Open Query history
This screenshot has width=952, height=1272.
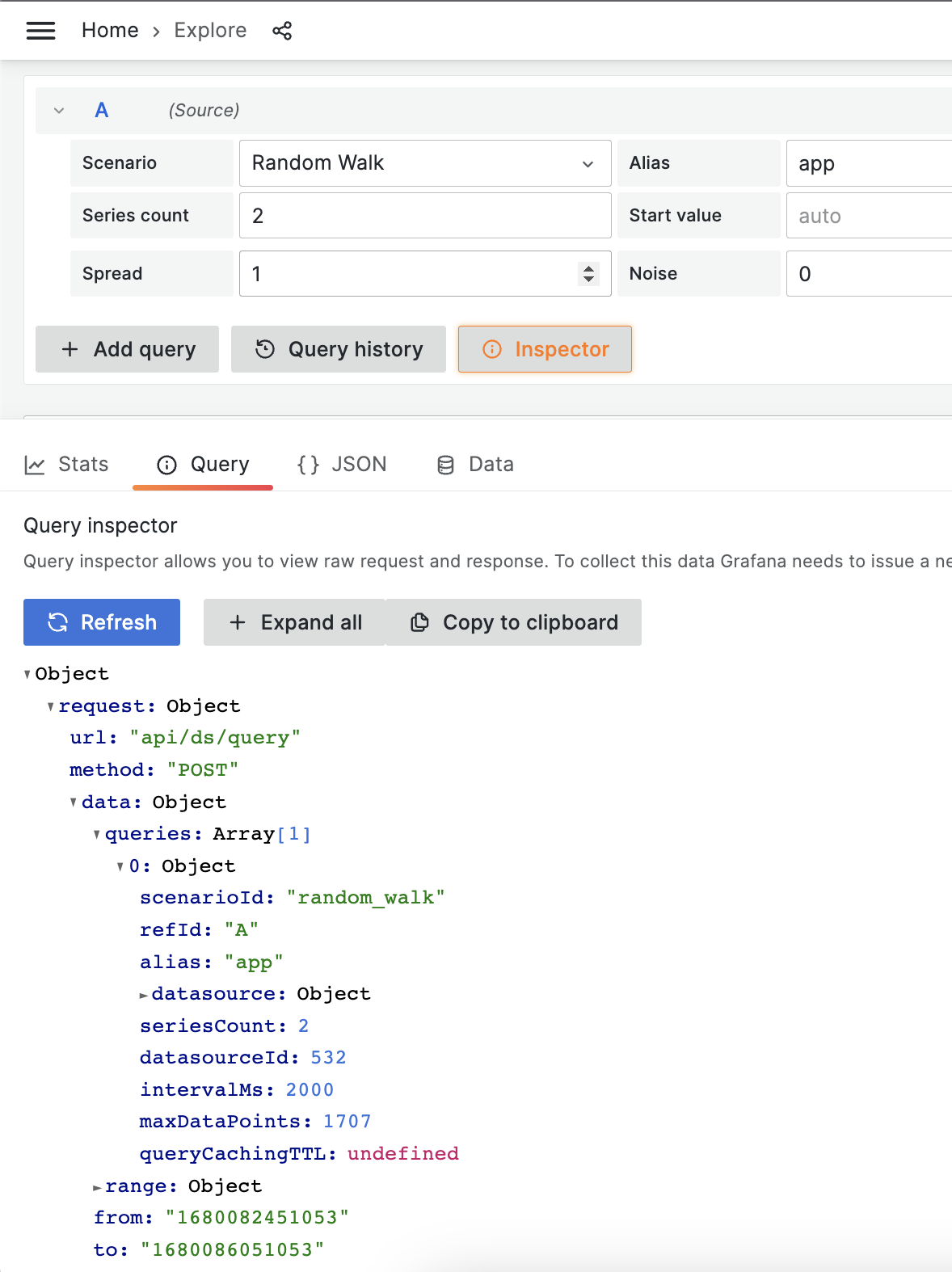click(x=339, y=349)
